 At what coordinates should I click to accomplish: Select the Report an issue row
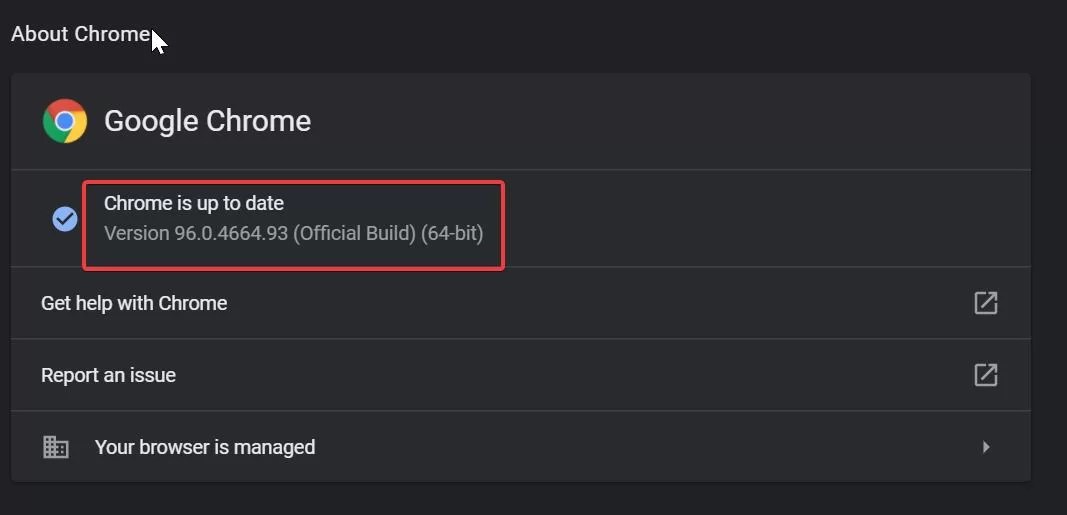[x=521, y=375]
